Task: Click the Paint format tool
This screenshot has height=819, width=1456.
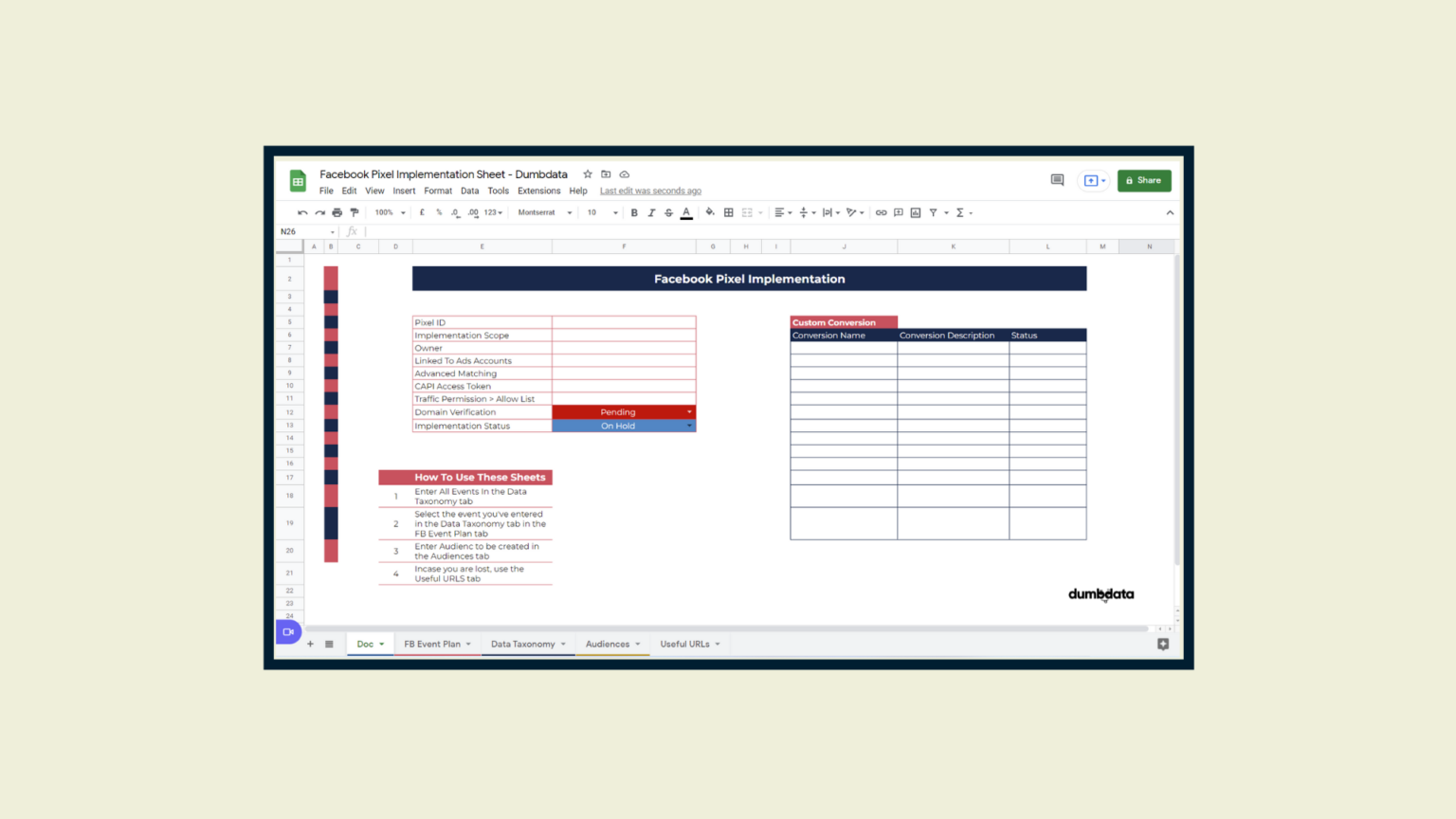Action: click(x=355, y=212)
